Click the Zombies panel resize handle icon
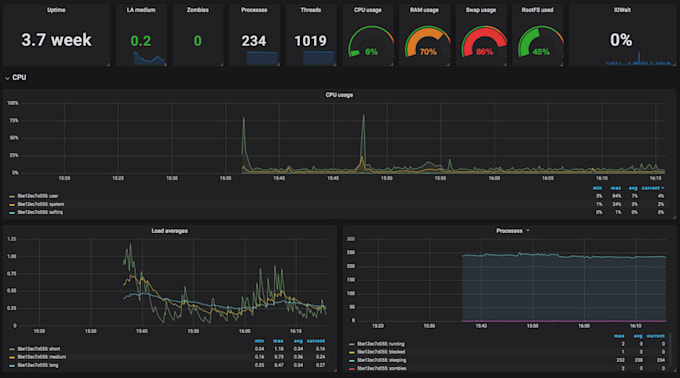 [221, 64]
